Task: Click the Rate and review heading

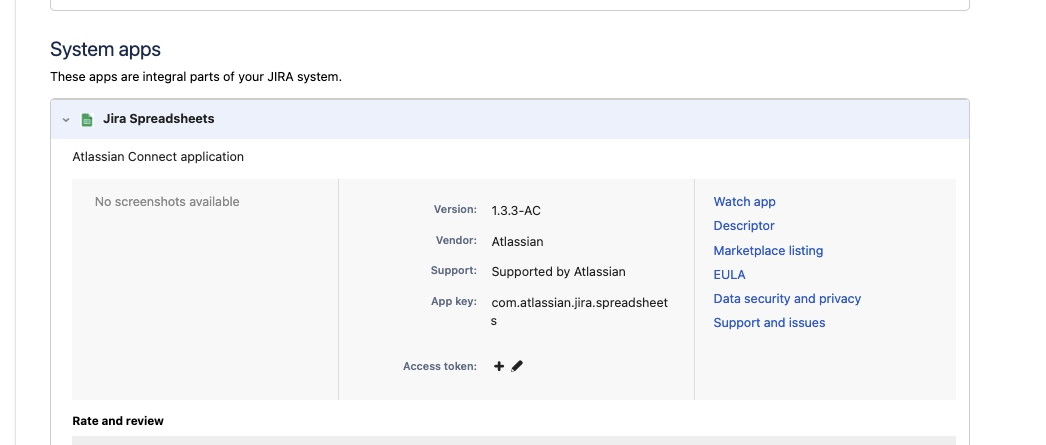Action: [118, 421]
